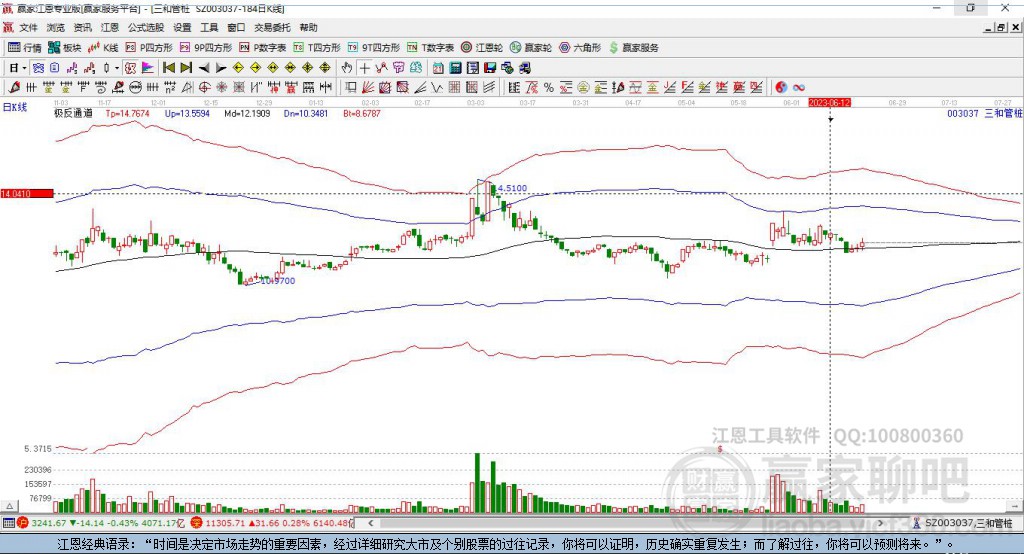
Task: Open the 文件 menu
Action: click(x=29, y=27)
